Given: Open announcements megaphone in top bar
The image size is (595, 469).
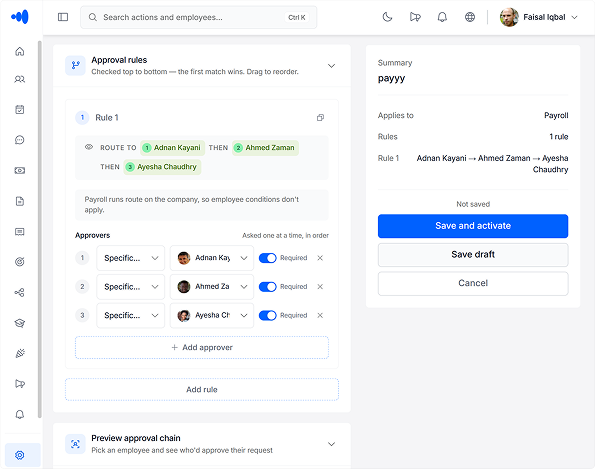Looking at the screenshot, I should pos(415,17).
